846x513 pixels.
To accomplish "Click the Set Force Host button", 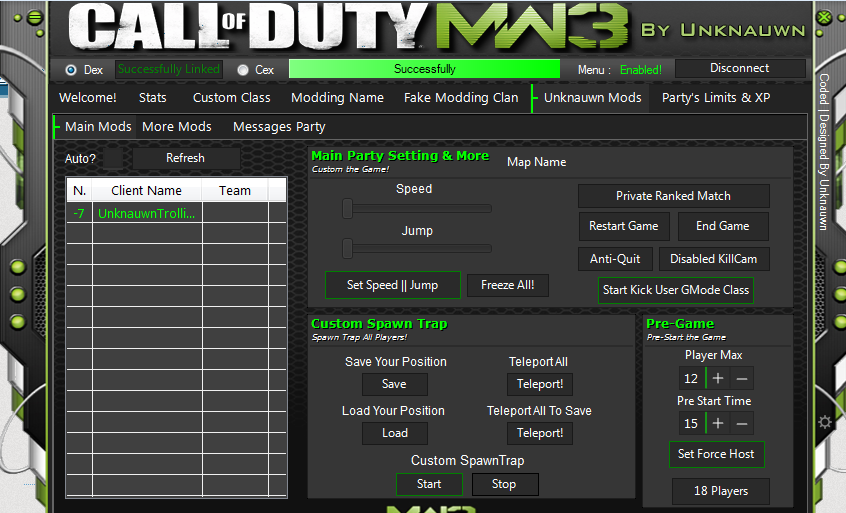I will coord(717,454).
